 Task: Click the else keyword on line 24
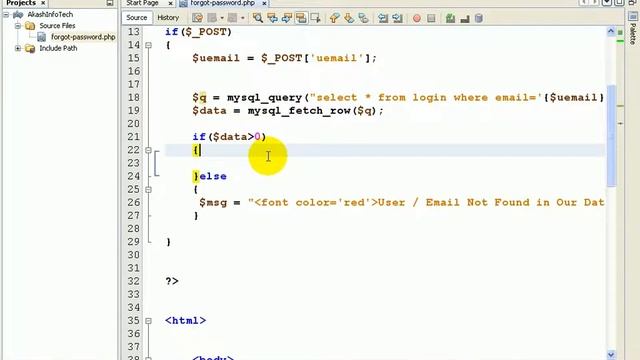[213, 176]
